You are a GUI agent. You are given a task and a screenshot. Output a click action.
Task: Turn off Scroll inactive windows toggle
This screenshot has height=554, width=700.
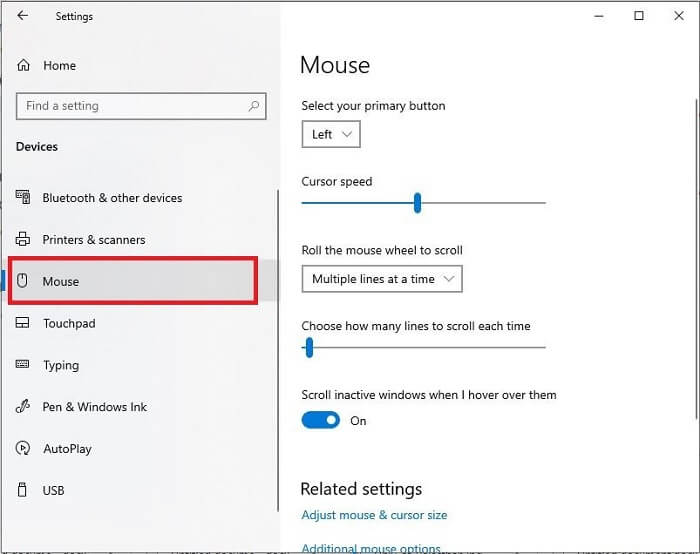[321, 420]
